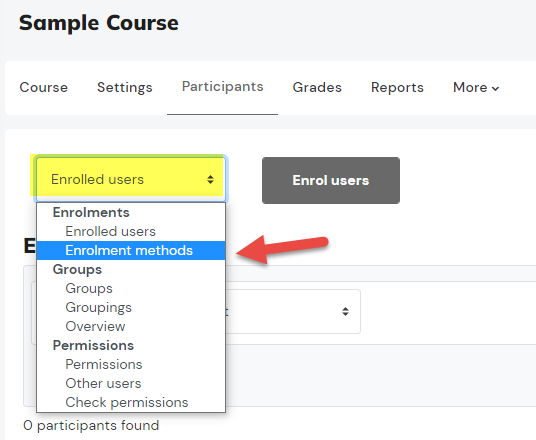Click the Enrol users button

point(331,181)
